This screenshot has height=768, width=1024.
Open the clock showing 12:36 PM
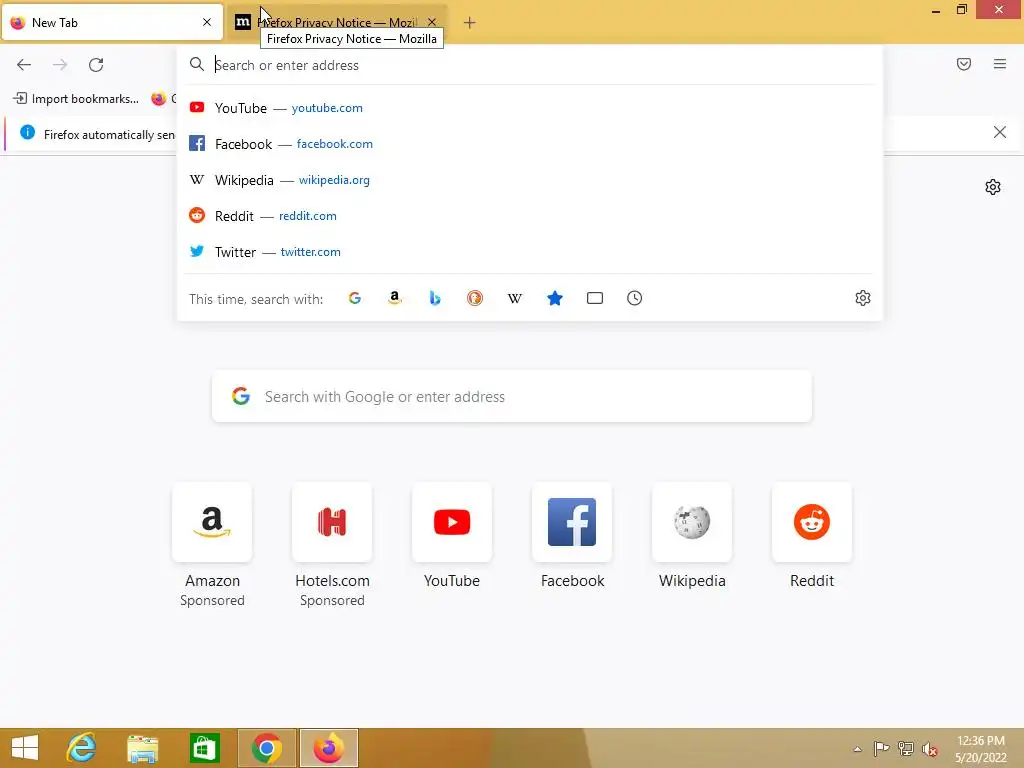point(980,749)
